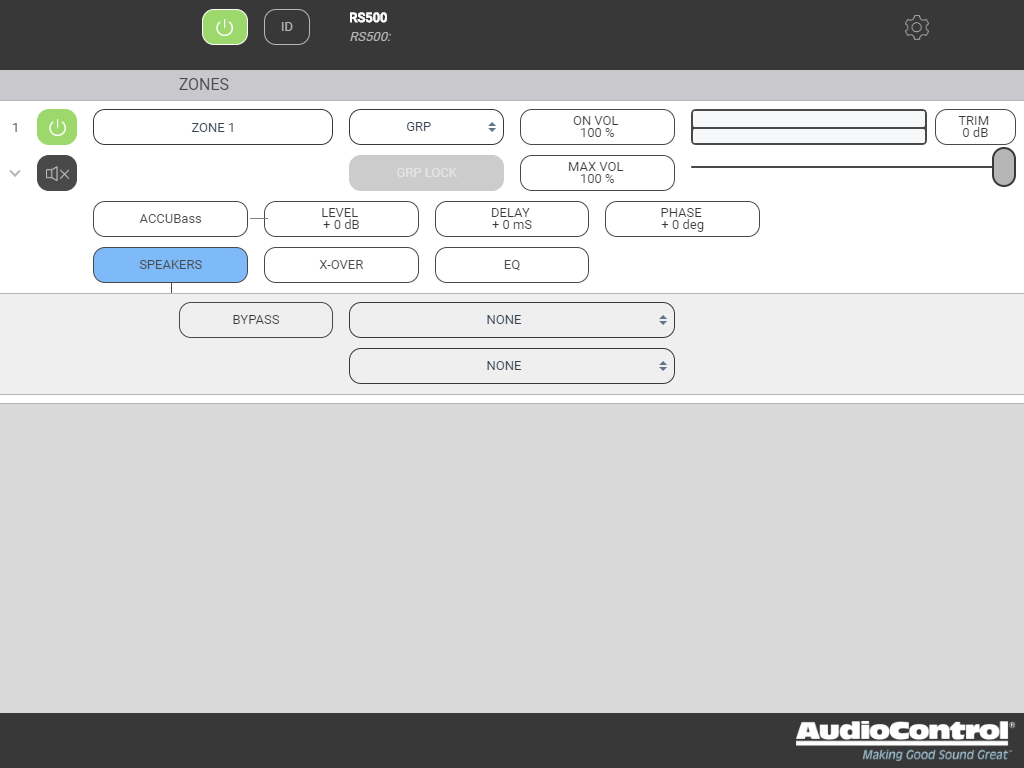Click the ID identify button
The width and height of the screenshot is (1024, 768).
tap(287, 27)
